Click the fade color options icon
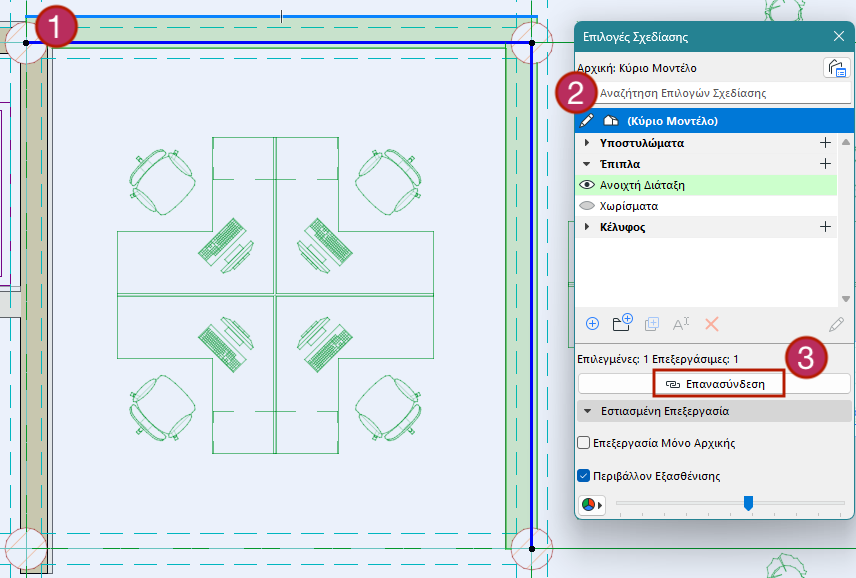 tap(592, 505)
